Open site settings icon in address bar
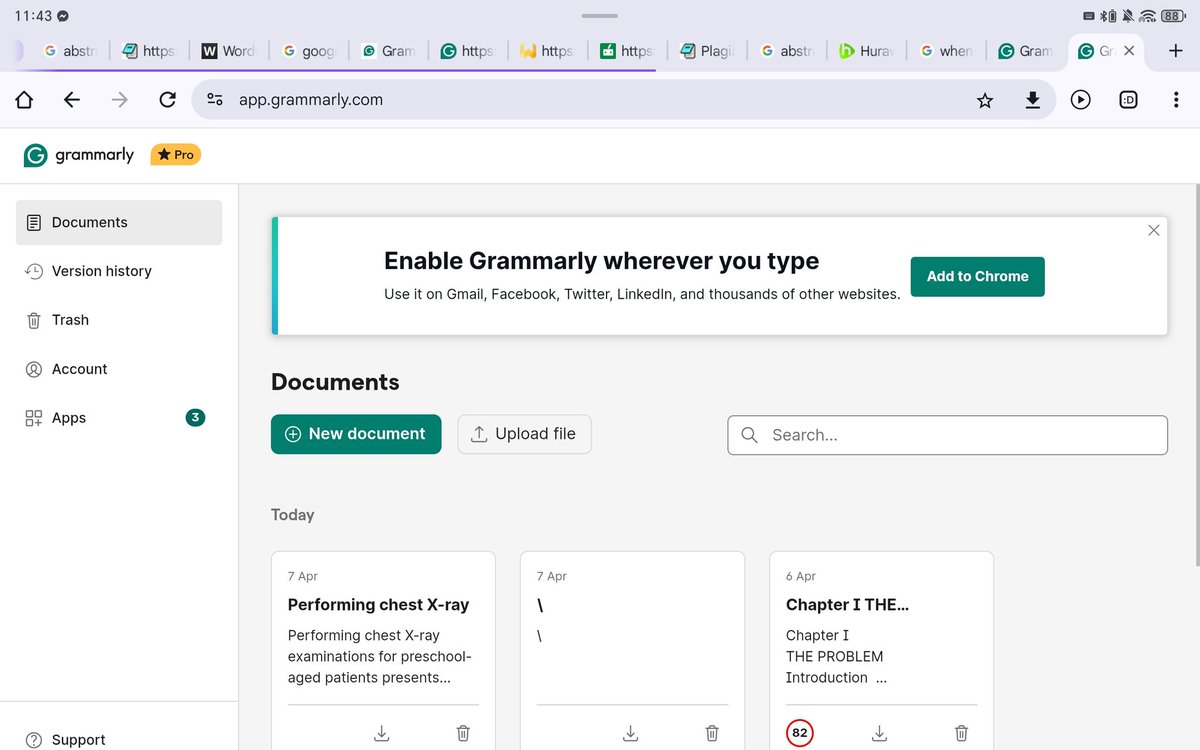Screen dimensions: 1200x750 [214, 100]
